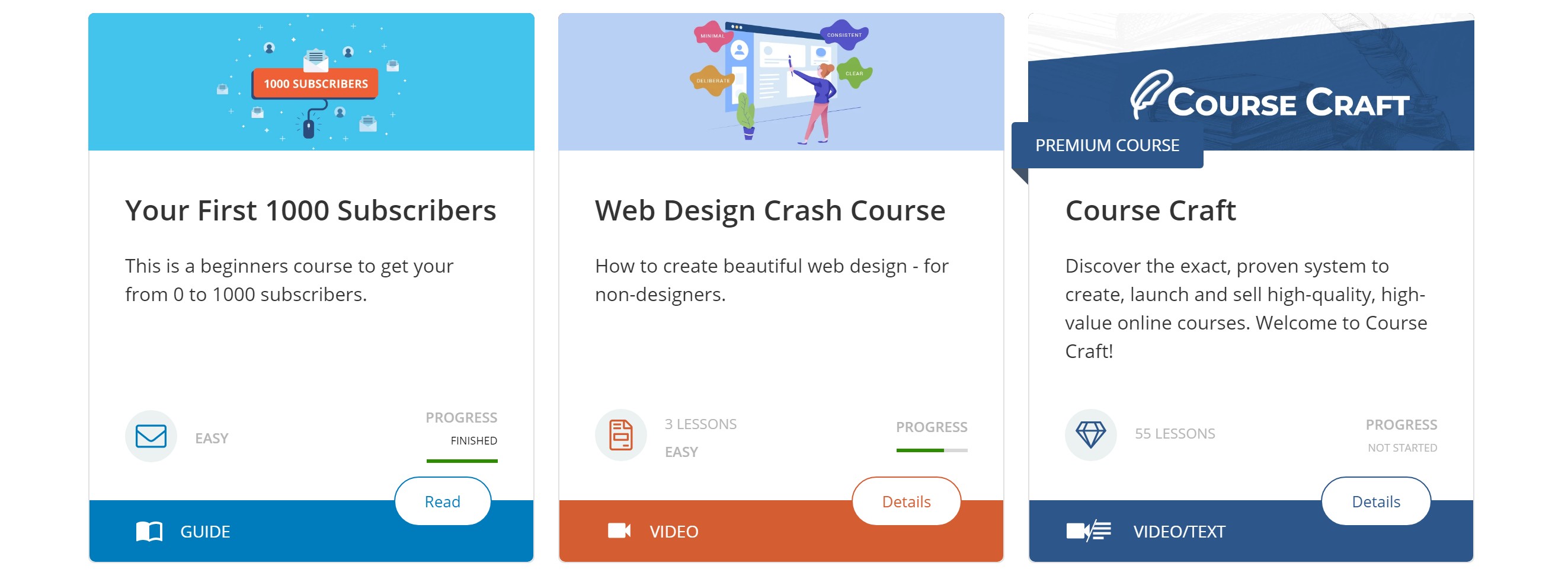Viewport: 1568px width, 582px height.
Task: Click the finished green progress bar
Action: point(462,461)
